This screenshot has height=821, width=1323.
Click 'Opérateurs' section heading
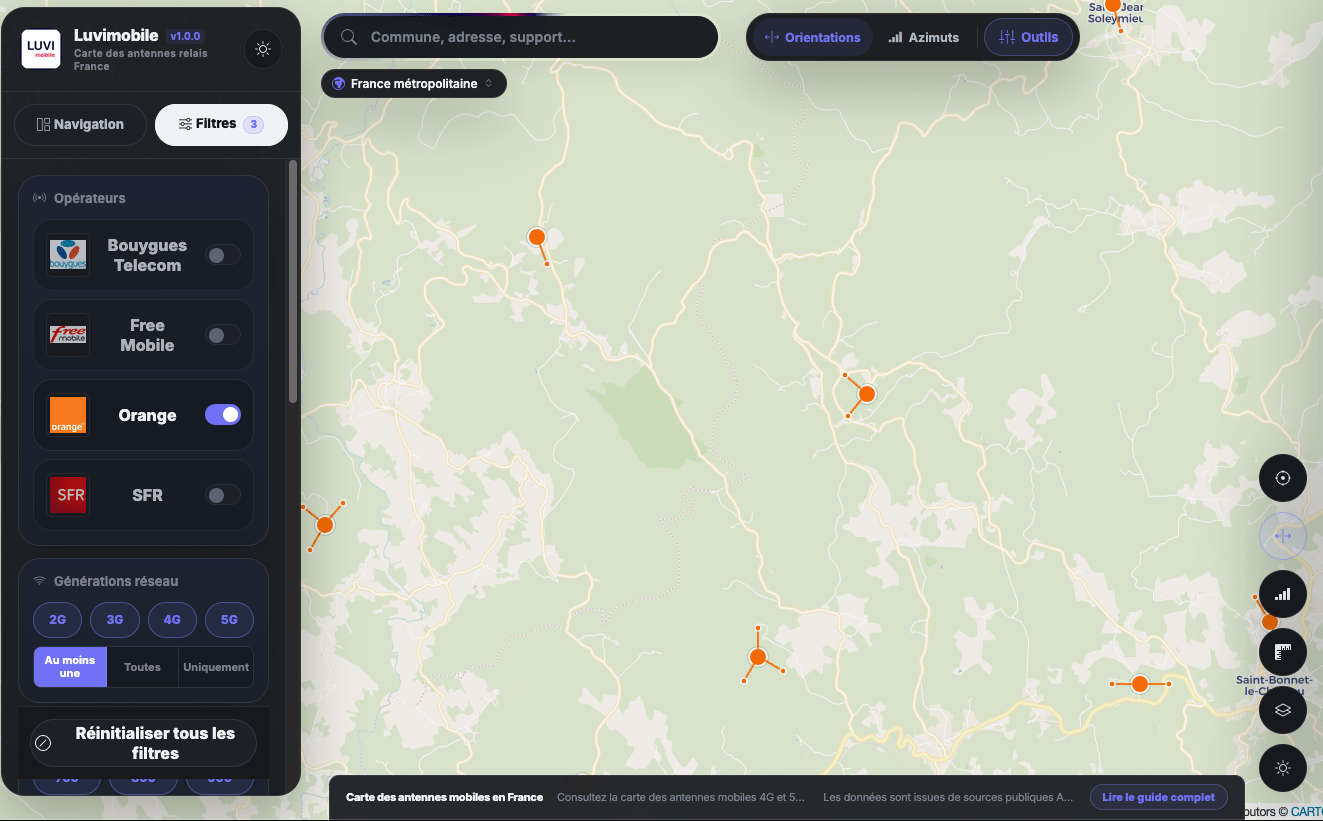(x=90, y=198)
